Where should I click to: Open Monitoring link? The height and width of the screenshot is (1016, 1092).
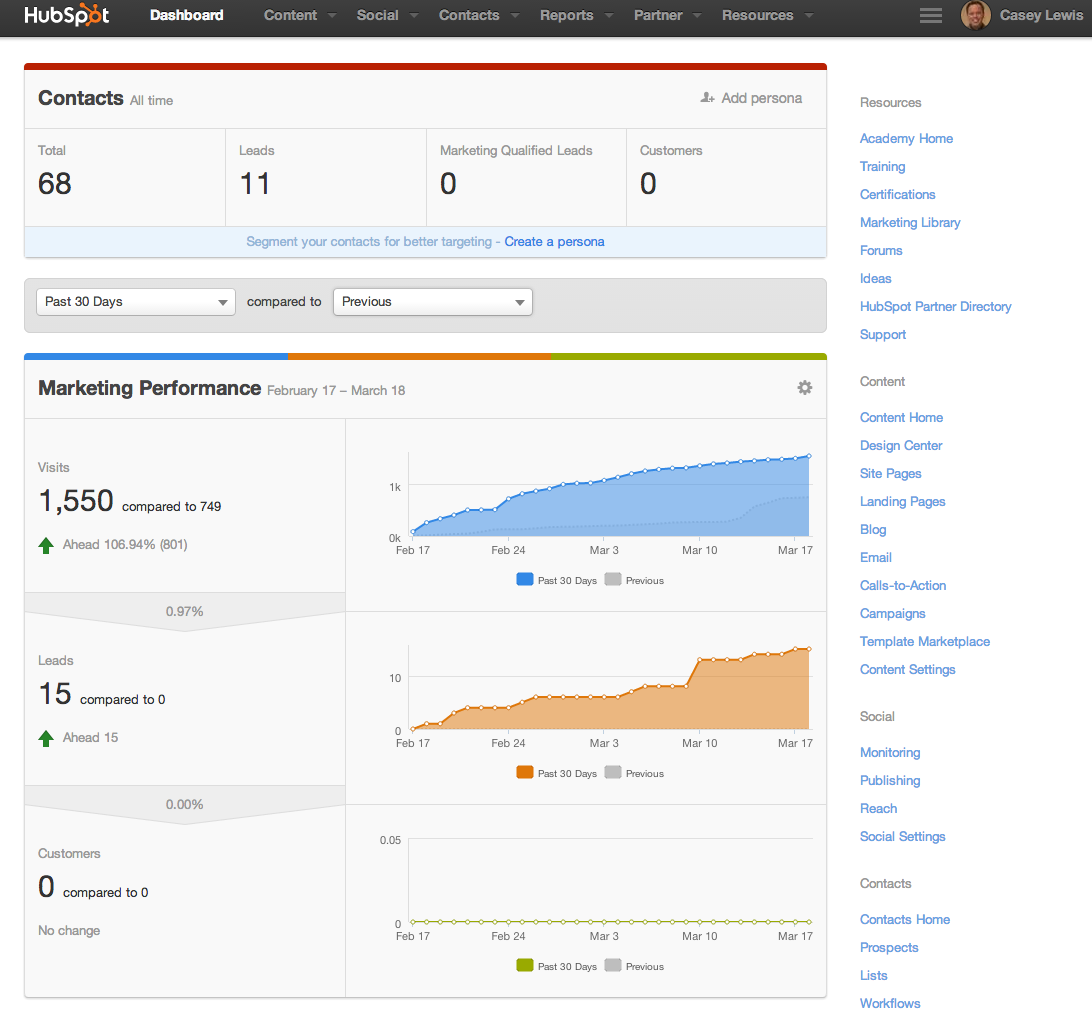point(890,752)
